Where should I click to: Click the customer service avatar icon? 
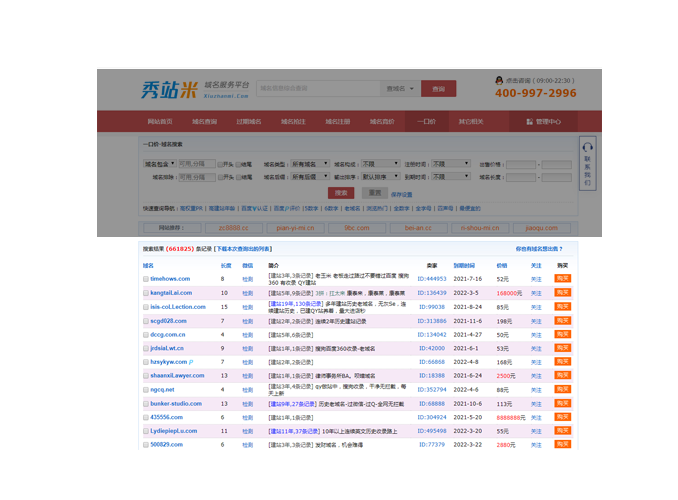pyautogui.click(x=499, y=80)
